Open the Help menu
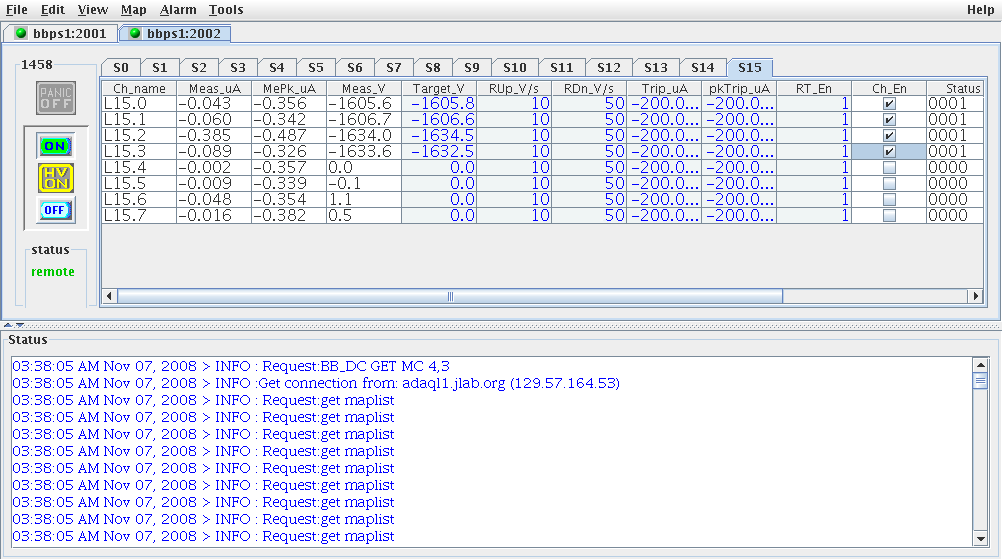This screenshot has height=560, width=1002. [980, 10]
